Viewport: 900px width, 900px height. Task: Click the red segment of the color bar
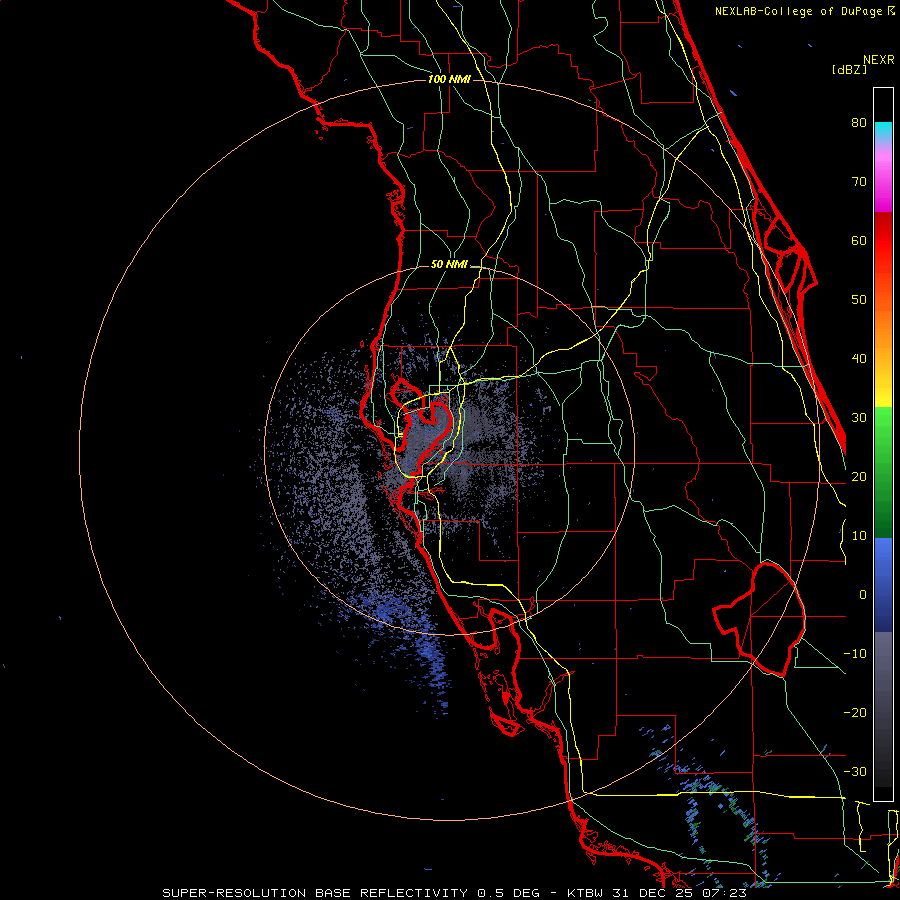(x=883, y=241)
